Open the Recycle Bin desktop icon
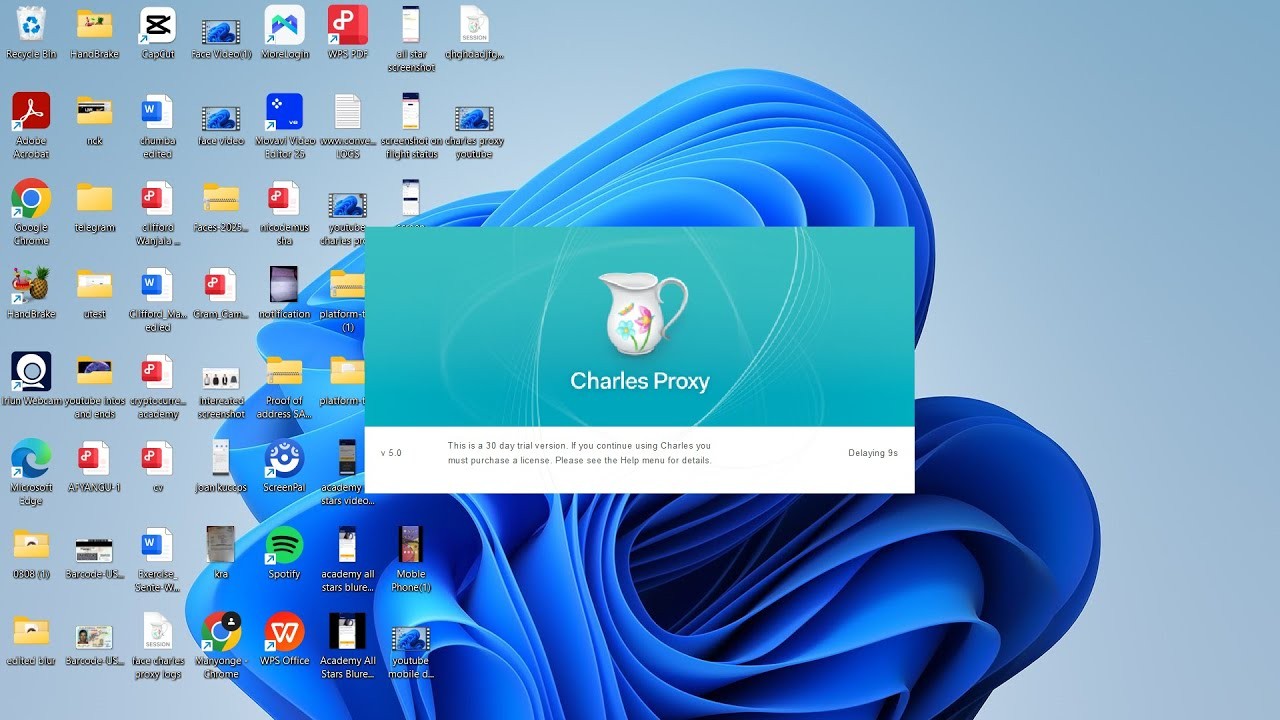 point(31,33)
